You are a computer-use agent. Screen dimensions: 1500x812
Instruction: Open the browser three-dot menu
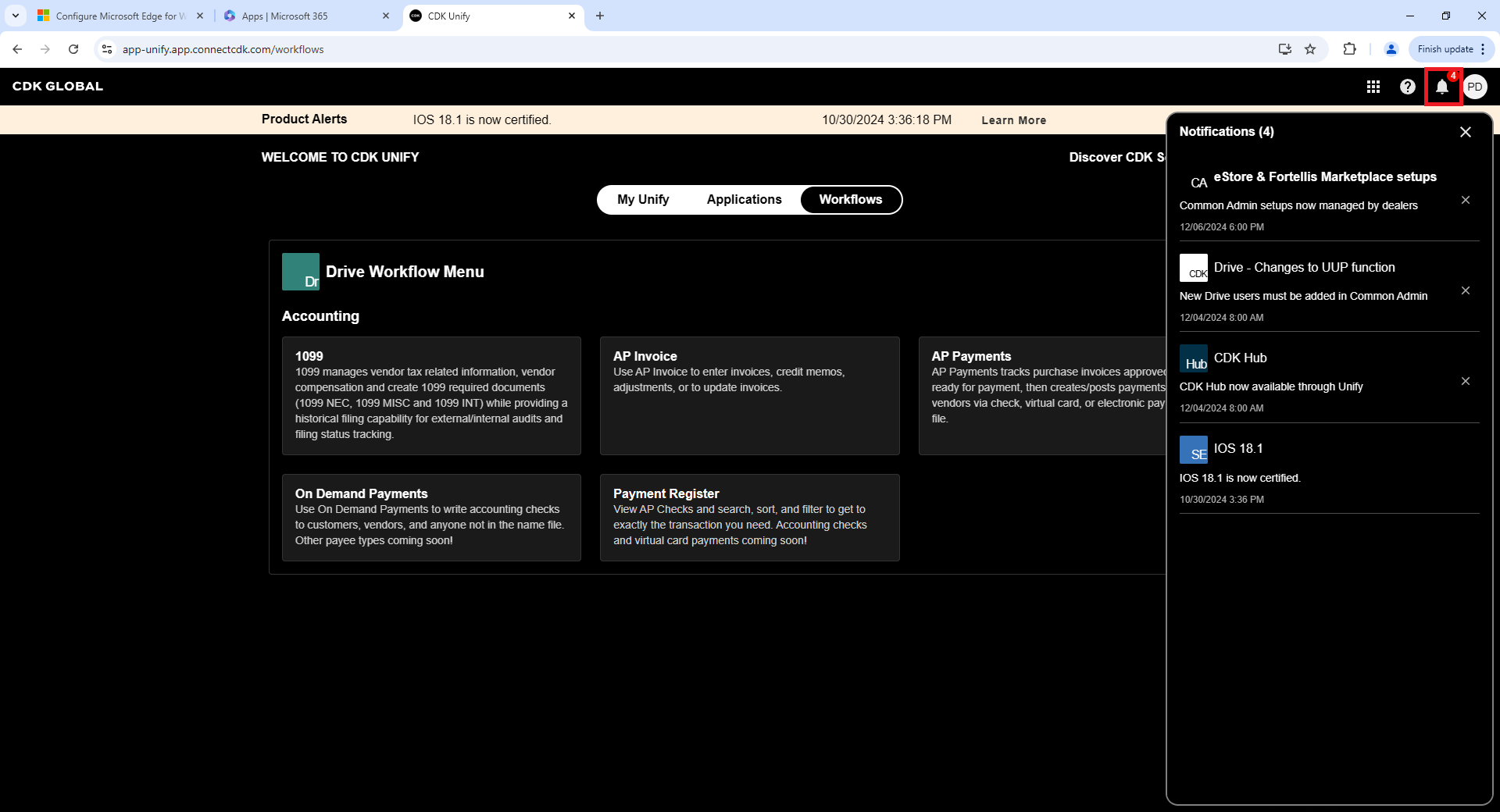coord(1482,49)
